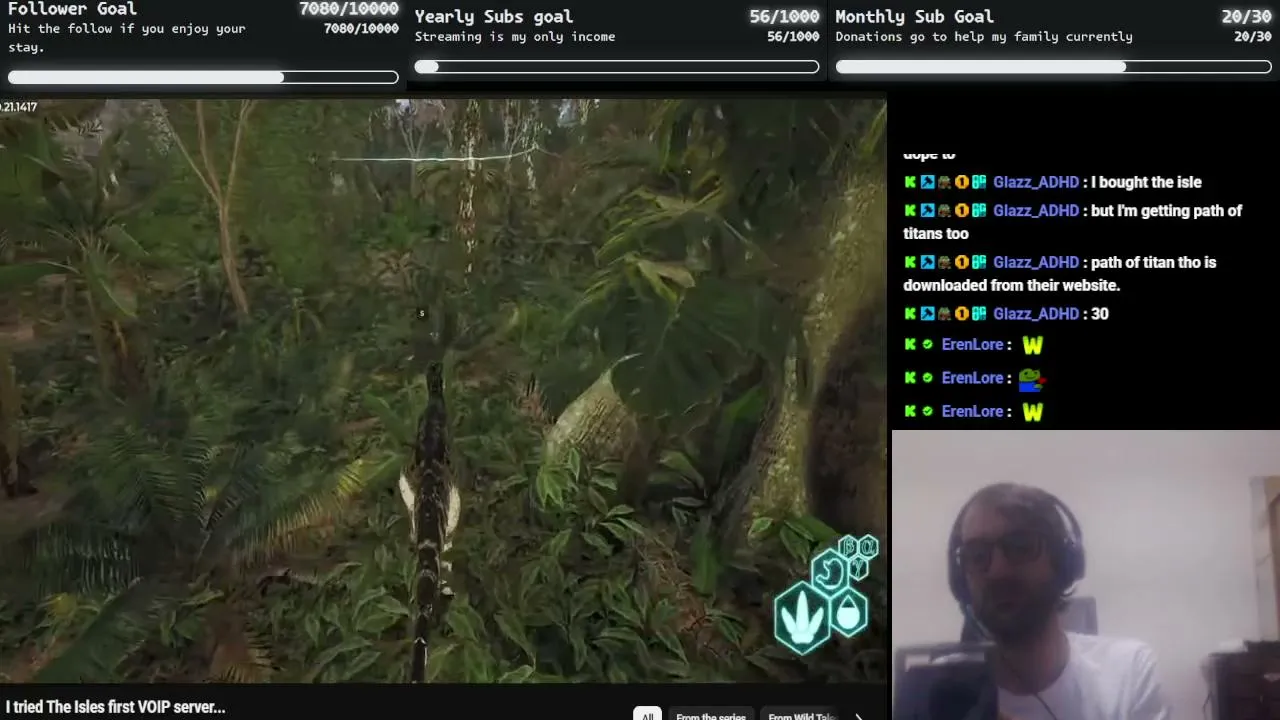This screenshot has height=720, width=1280.
Task: Click the dinosaur footprint health hexagon
Action: [x=801, y=617]
